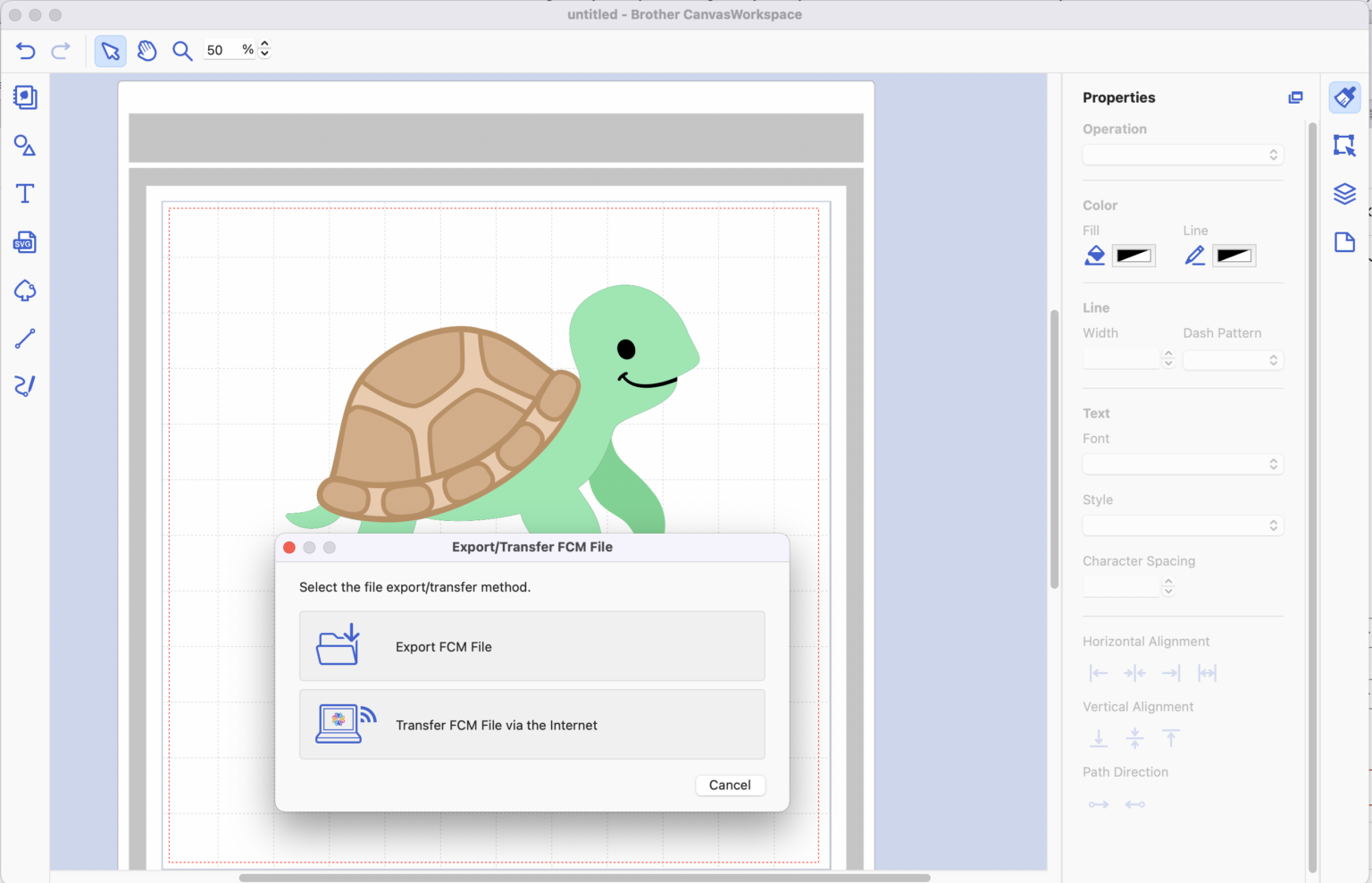
Task: Select the Zoom magnifier tool
Action: (x=182, y=51)
